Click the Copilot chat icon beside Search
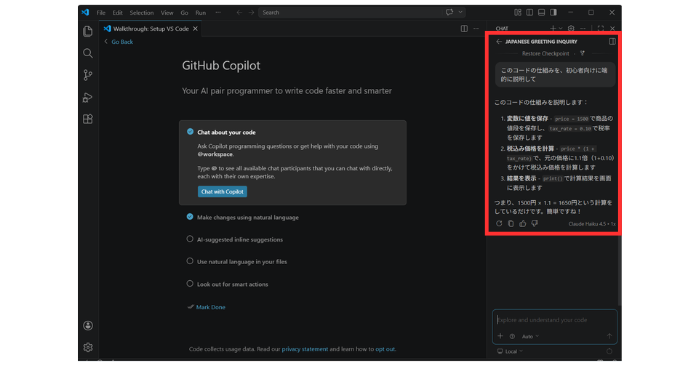The width and height of the screenshot is (698, 365). click(449, 12)
